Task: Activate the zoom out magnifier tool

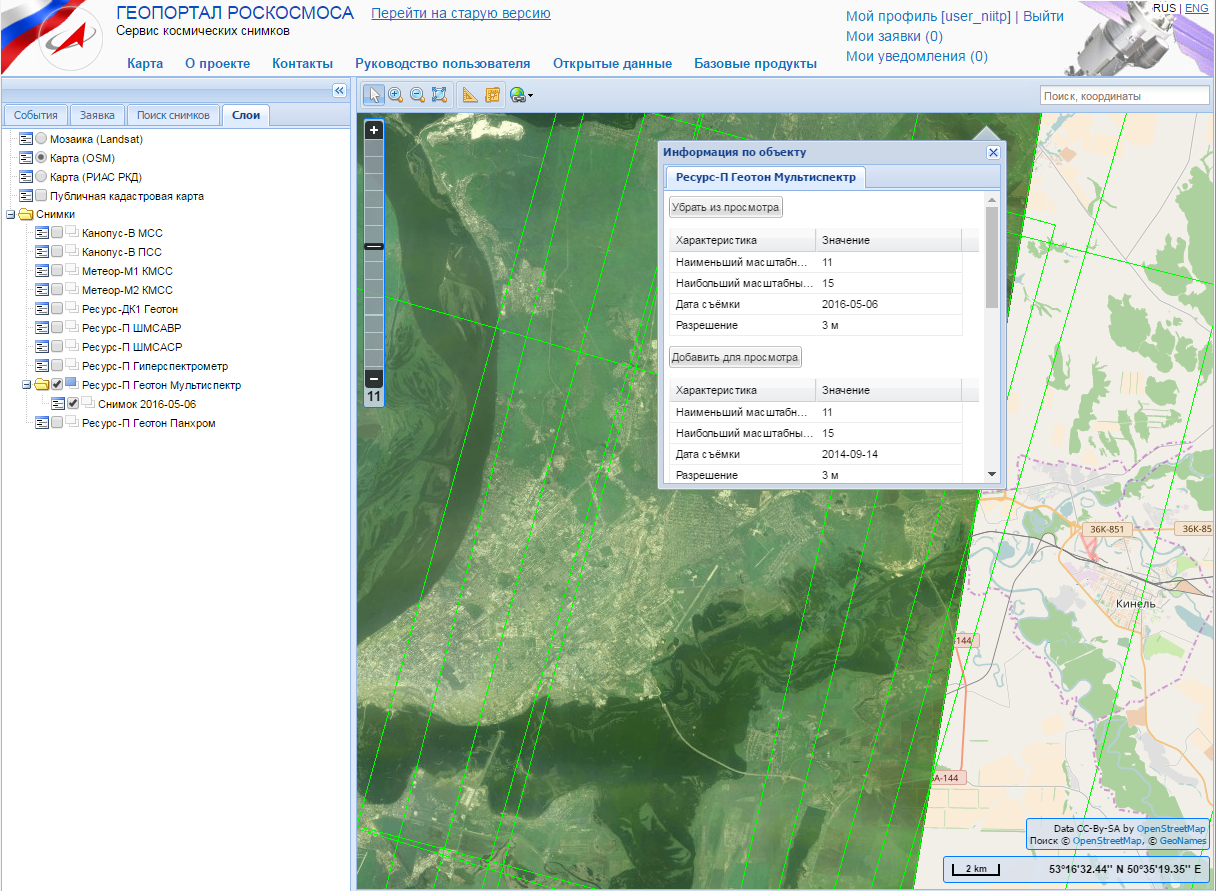Action: click(x=417, y=95)
